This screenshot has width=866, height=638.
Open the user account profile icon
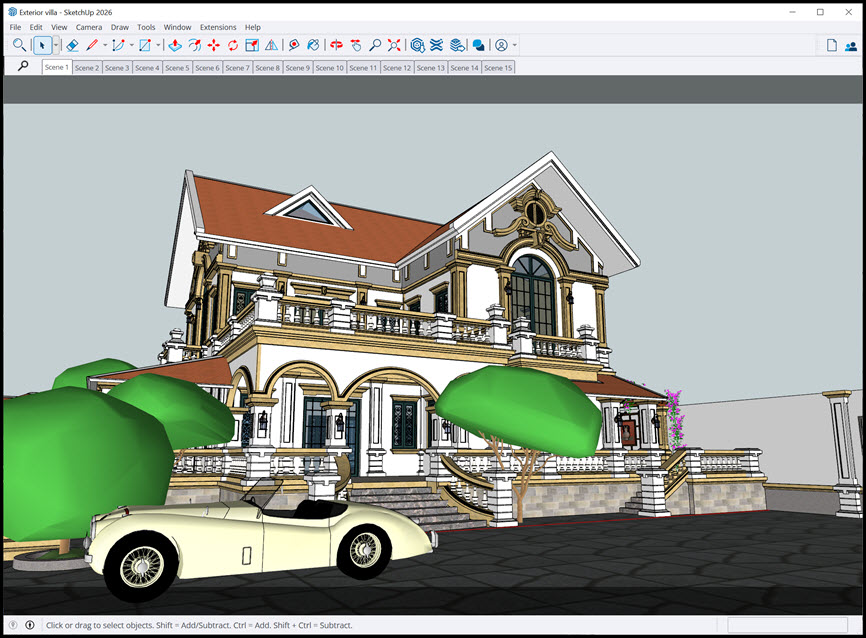coord(501,45)
